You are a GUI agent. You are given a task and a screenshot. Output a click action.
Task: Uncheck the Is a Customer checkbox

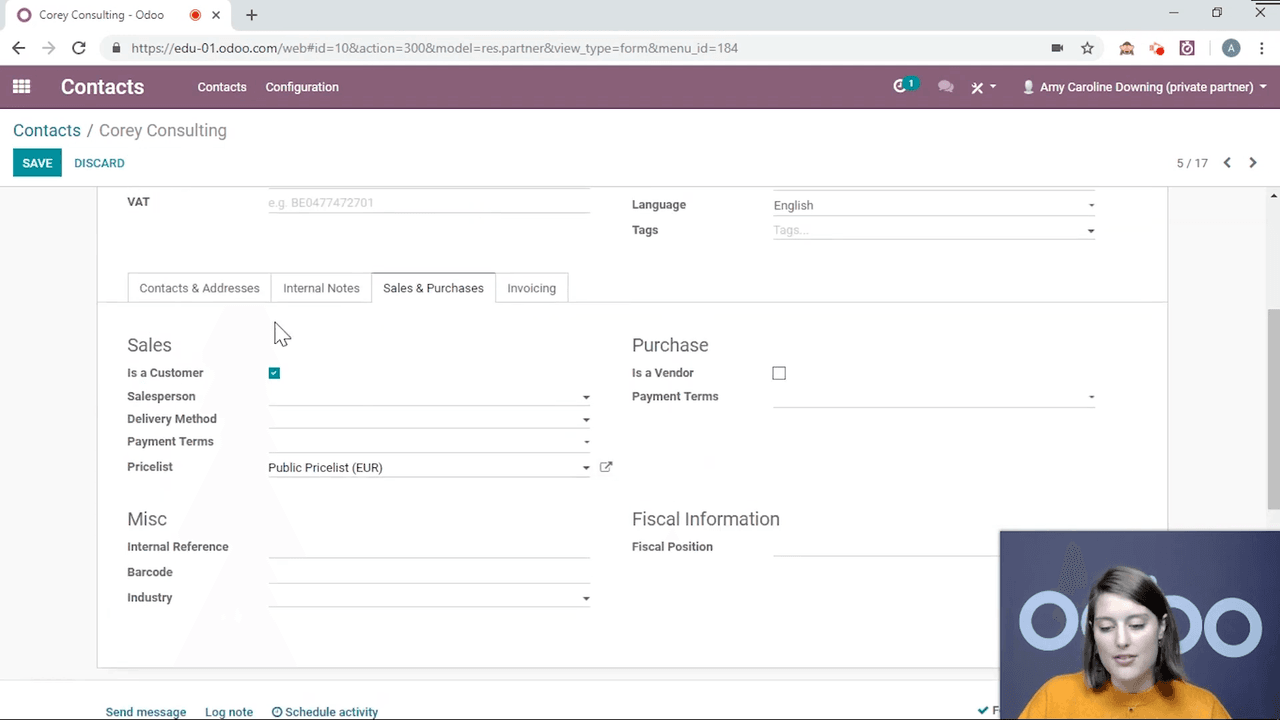point(274,372)
